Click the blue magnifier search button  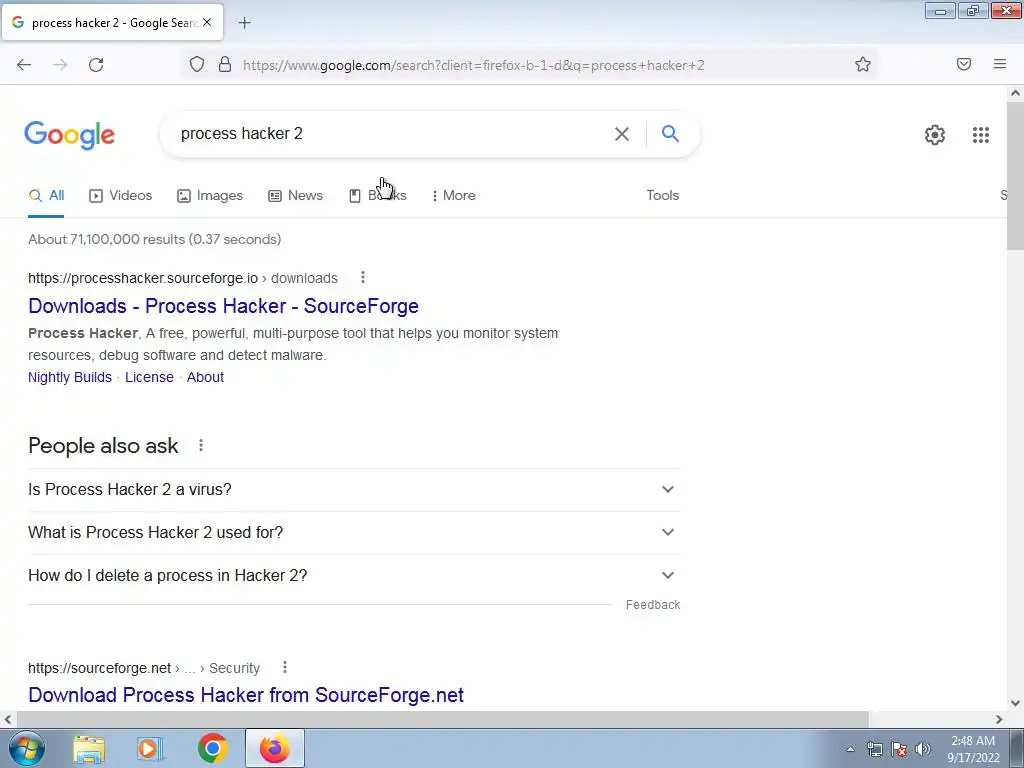pos(670,133)
